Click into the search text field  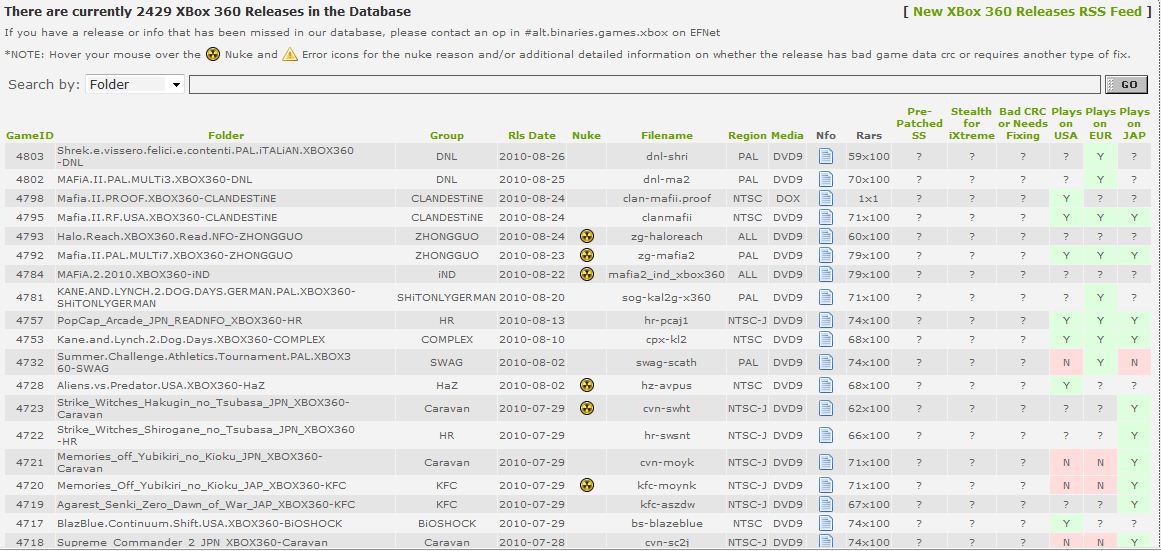pos(644,84)
